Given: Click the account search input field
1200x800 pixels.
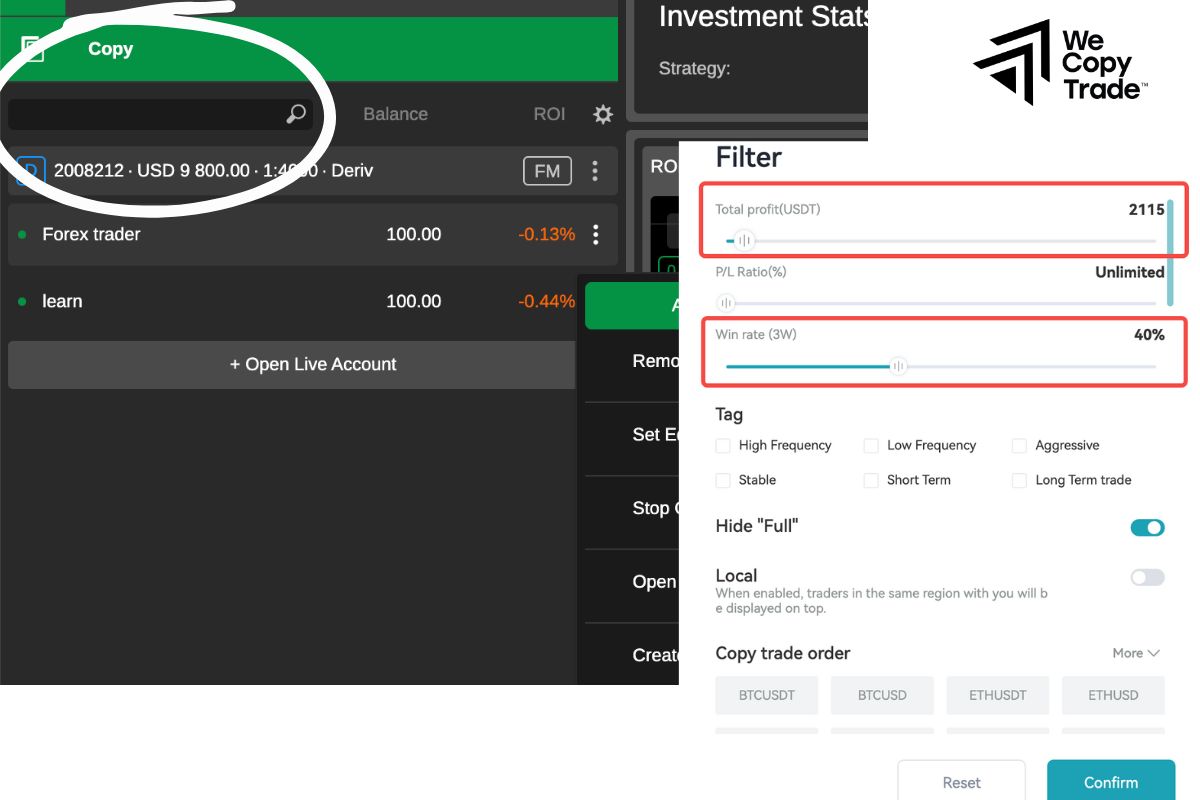Looking at the screenshot, I should click(150, 114).
